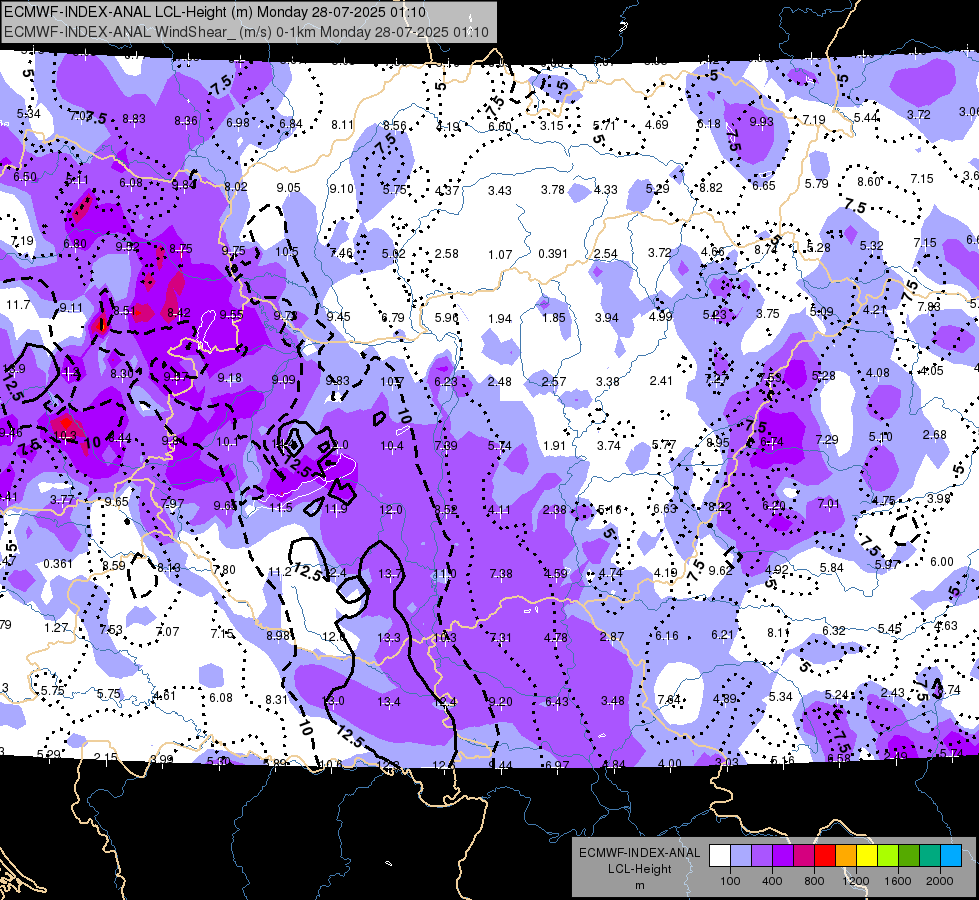
Task: Click the wind shear value 9.20
Action: point(500,702)
